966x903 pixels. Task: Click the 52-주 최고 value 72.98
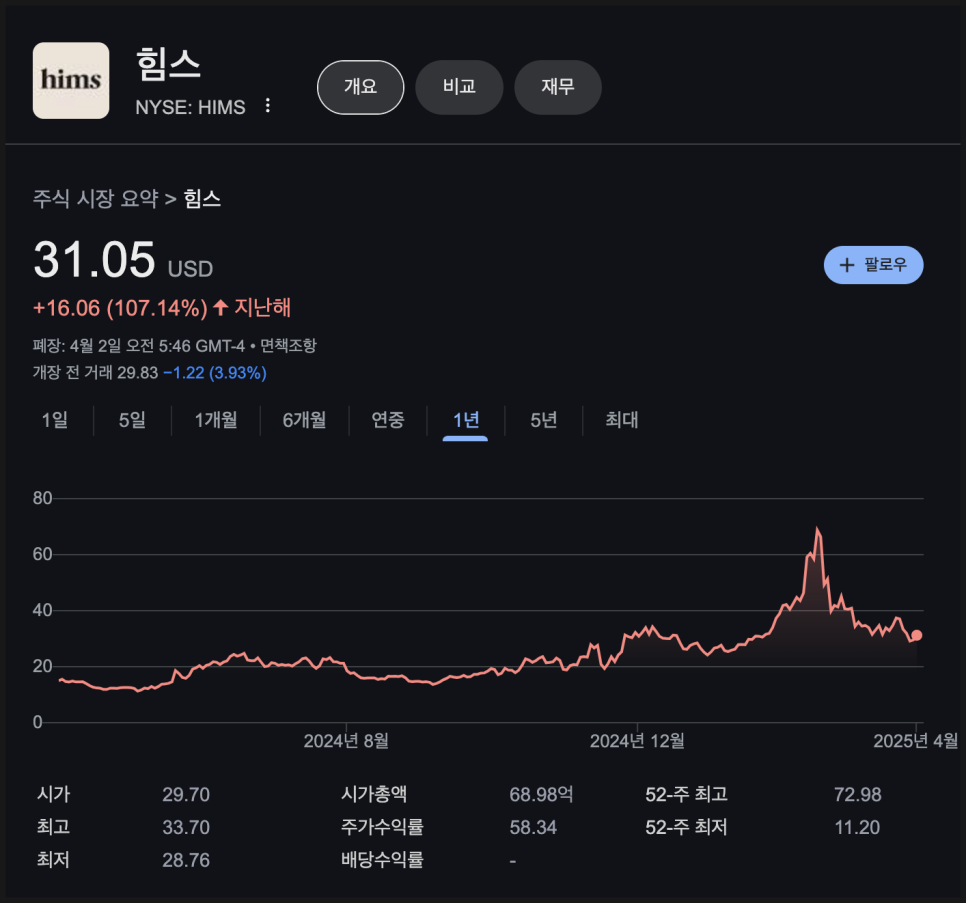(x=858, y=795)
